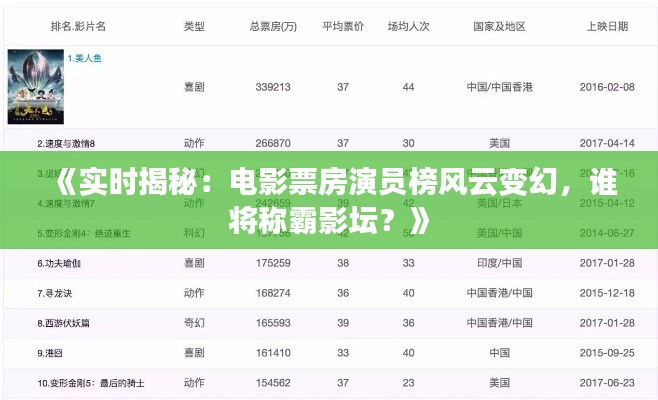The height and width of the screenshot is (400, 658).
Task: Click box office value 175259
Action: [273, 263]
